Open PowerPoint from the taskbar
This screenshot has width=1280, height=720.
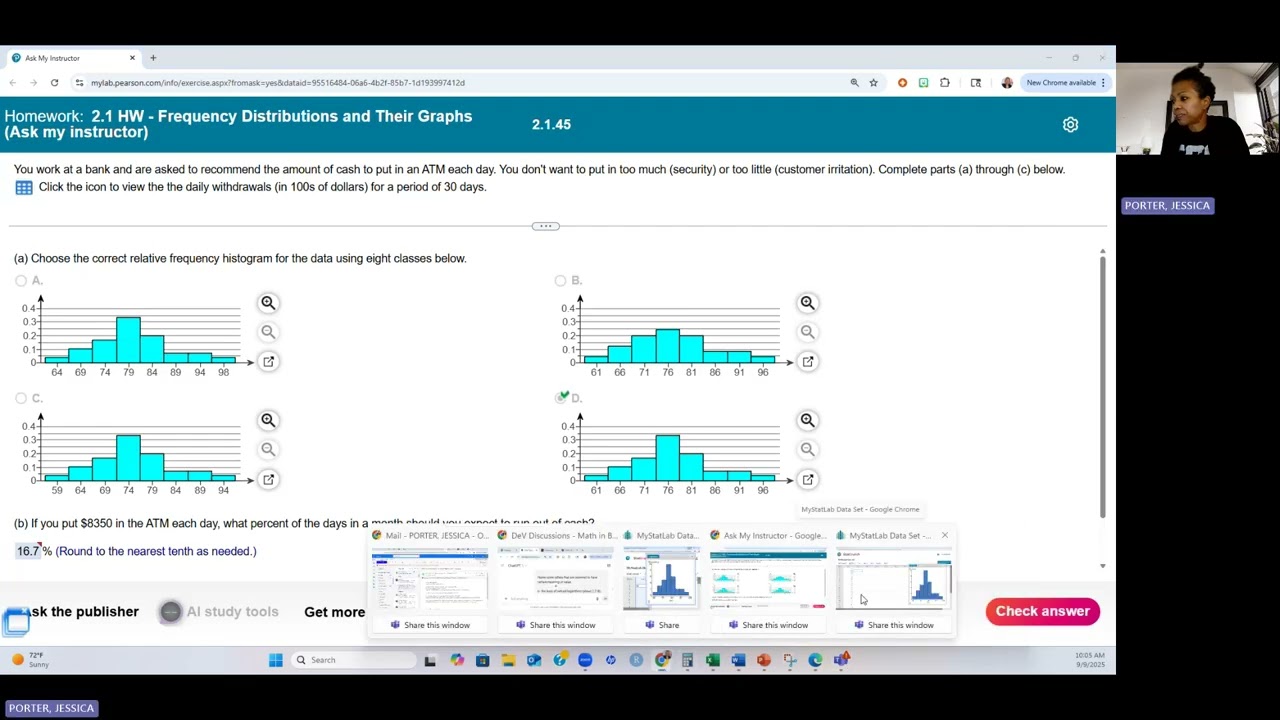[x=764, y=660]
